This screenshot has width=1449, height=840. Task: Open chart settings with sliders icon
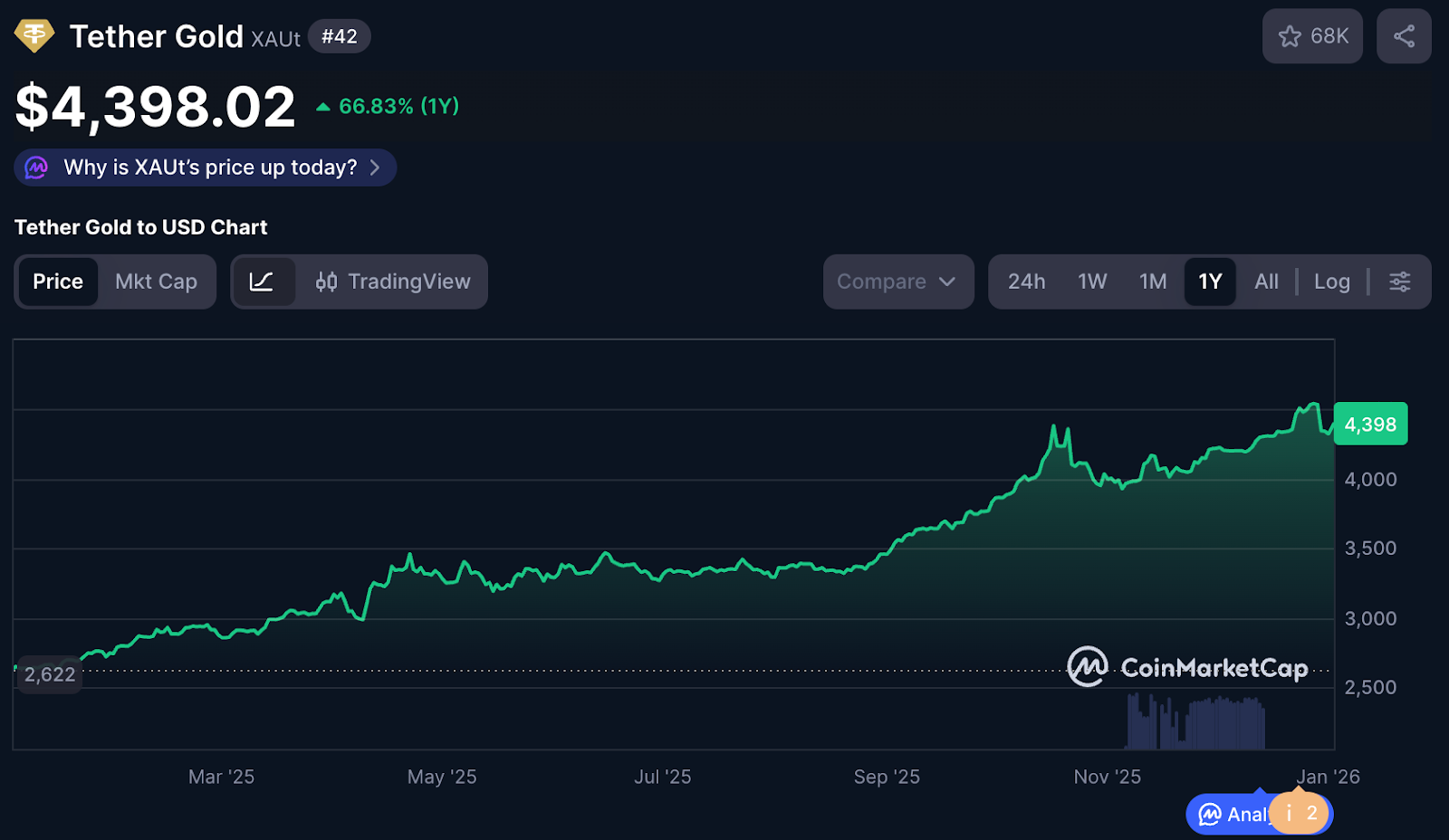(1399, 282)
